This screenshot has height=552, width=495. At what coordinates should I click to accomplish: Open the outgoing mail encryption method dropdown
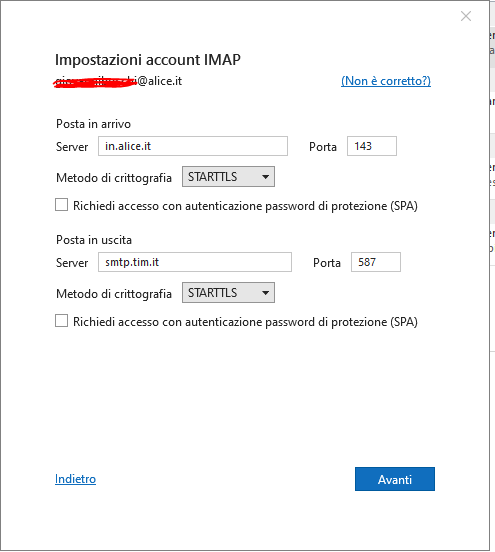(228, 293)
